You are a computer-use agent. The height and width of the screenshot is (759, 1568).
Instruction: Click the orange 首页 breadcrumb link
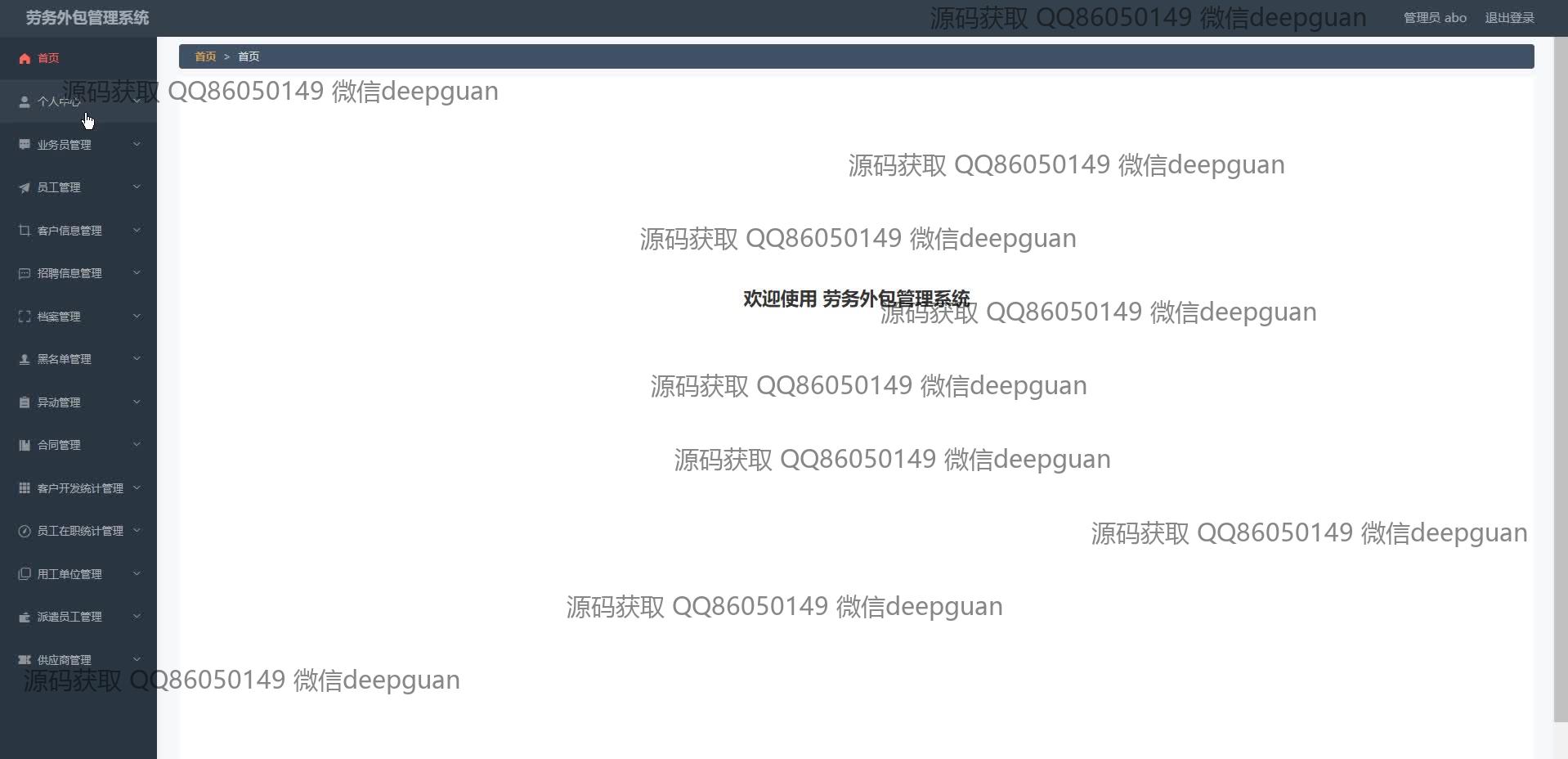click(x=205, y=56)
